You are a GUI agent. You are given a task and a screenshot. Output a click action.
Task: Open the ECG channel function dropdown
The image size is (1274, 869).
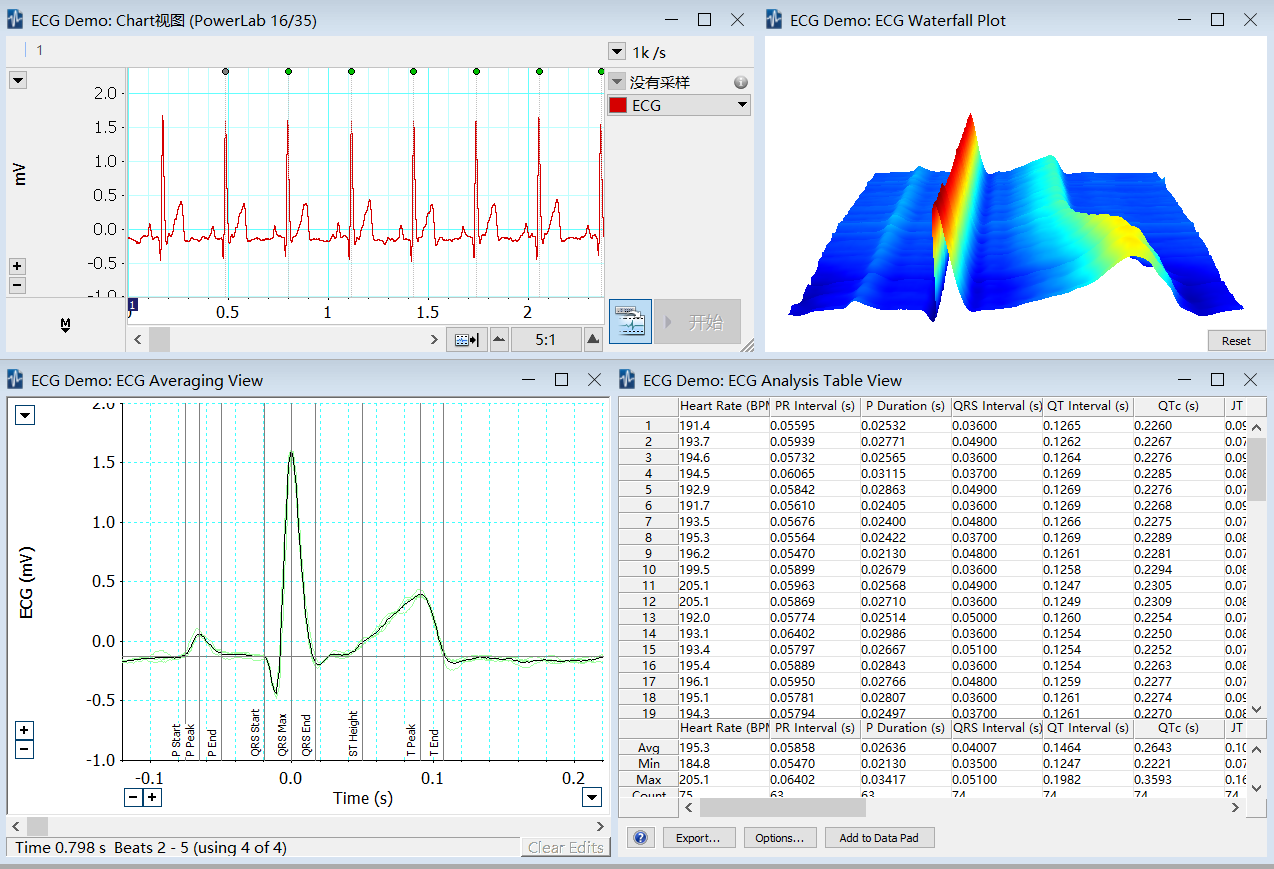pos(741,105)
